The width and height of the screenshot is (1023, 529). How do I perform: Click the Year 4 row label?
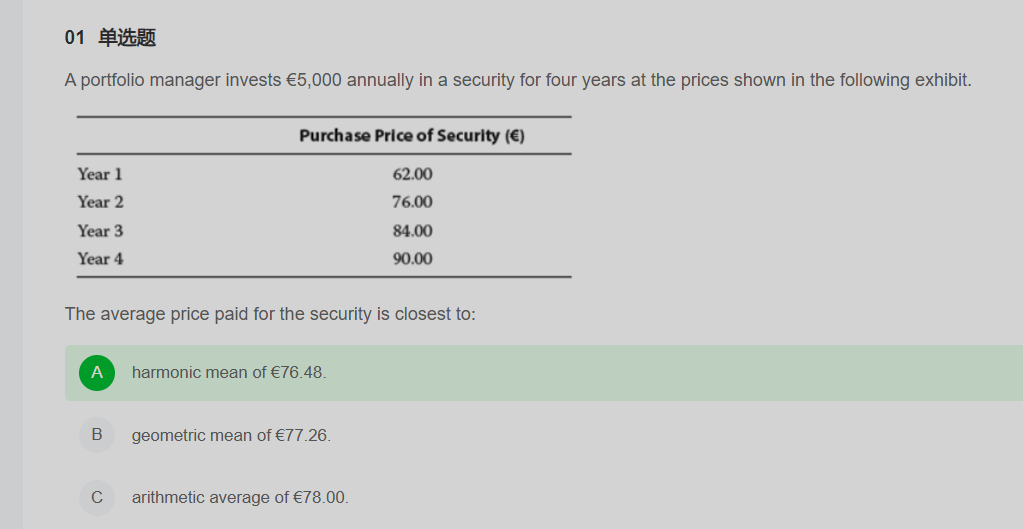click(100, 259)
